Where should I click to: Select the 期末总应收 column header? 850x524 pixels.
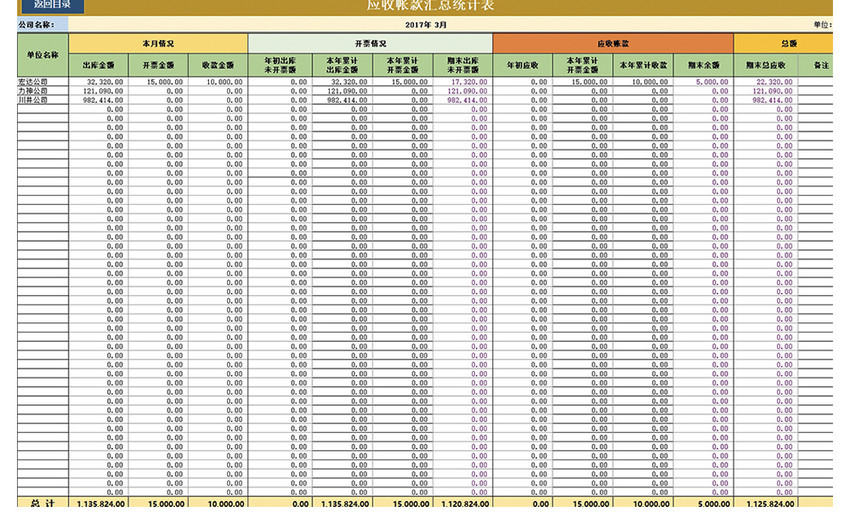pos(765,65)
